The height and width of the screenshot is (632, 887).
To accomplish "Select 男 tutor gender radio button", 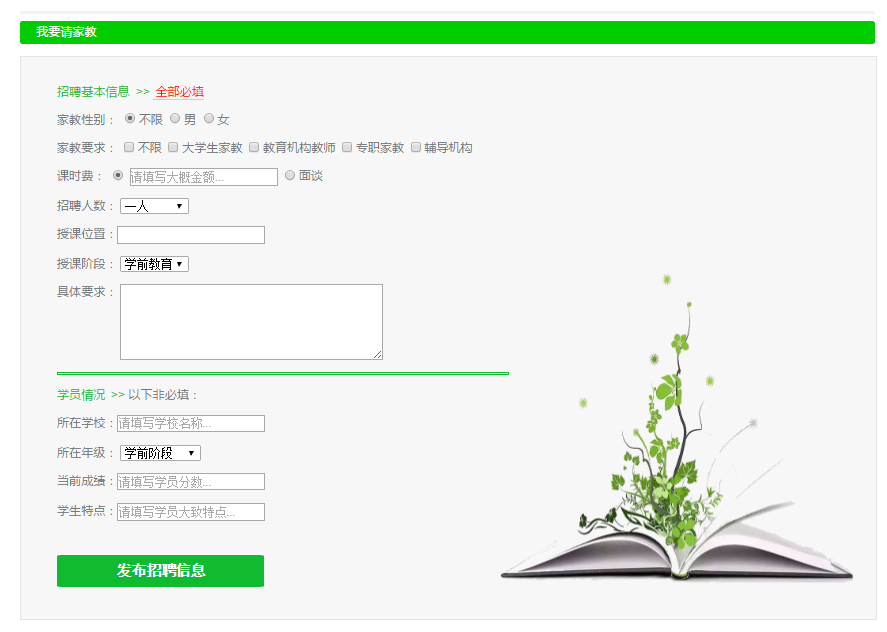I will (175, 118).
